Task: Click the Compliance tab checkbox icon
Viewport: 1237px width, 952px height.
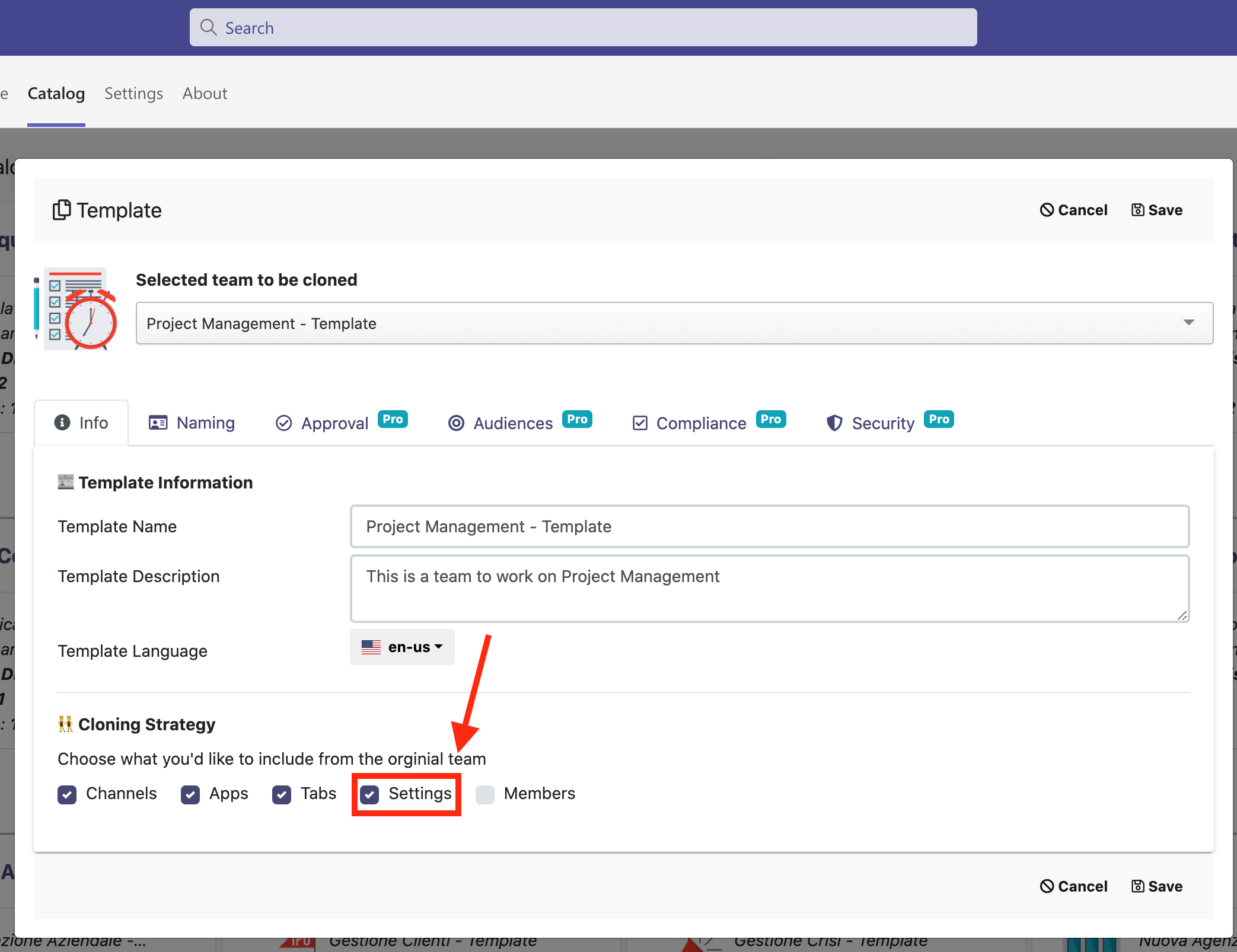Action: click(x=640, y=423)
